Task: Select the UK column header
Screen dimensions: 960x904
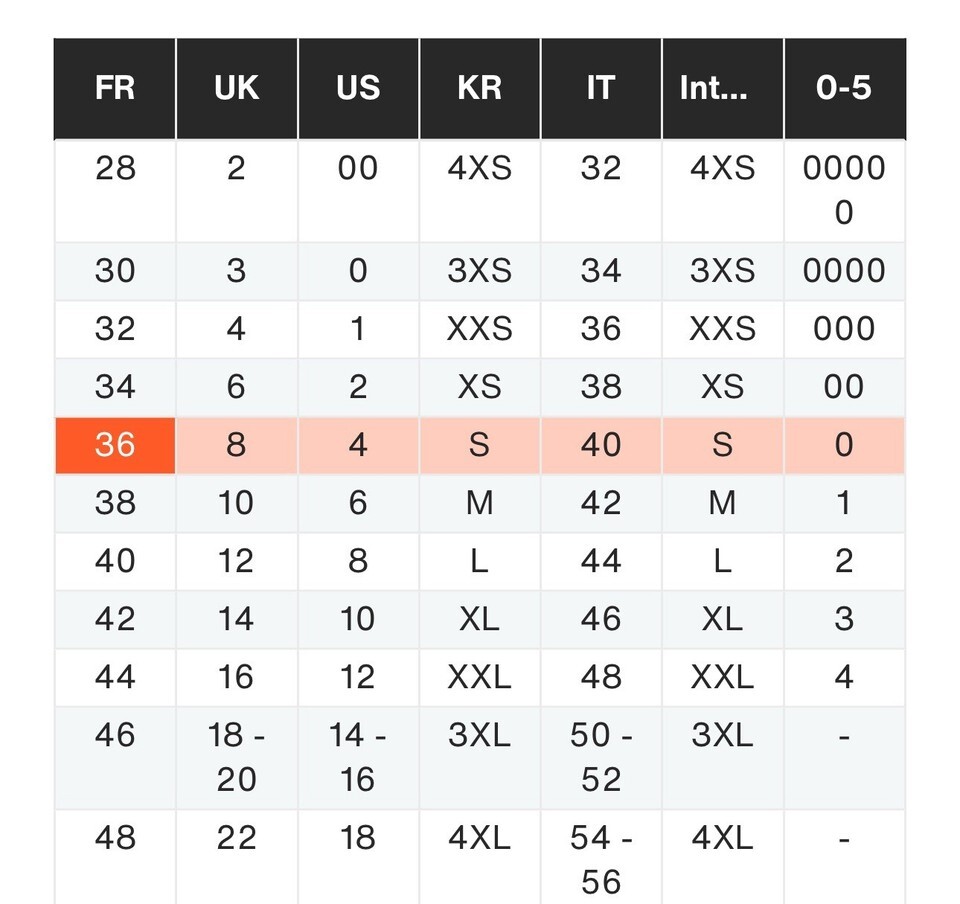Action: coord(237,88)
